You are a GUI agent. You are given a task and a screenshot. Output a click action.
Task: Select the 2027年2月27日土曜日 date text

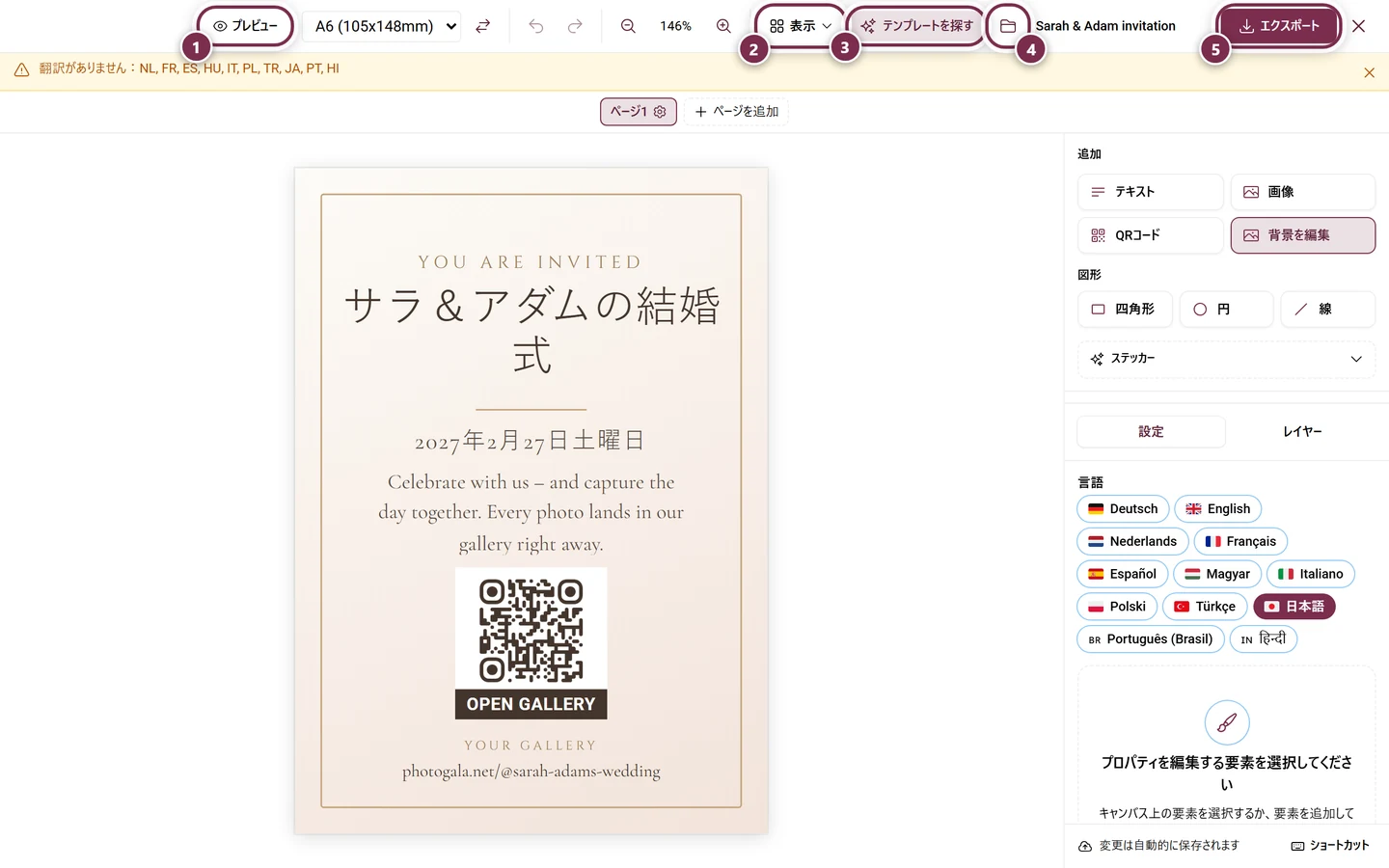[530, 441]
